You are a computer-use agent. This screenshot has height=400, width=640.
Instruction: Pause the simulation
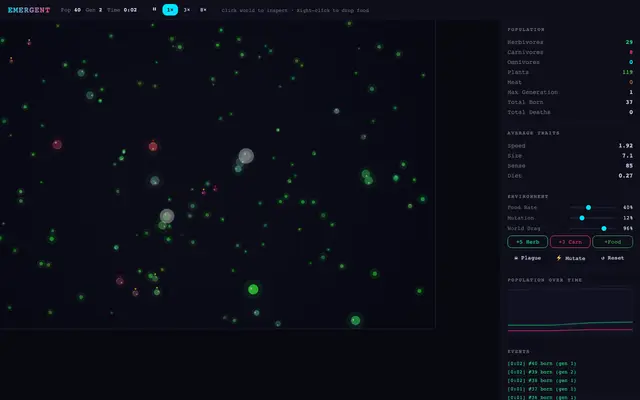point(154,9)
